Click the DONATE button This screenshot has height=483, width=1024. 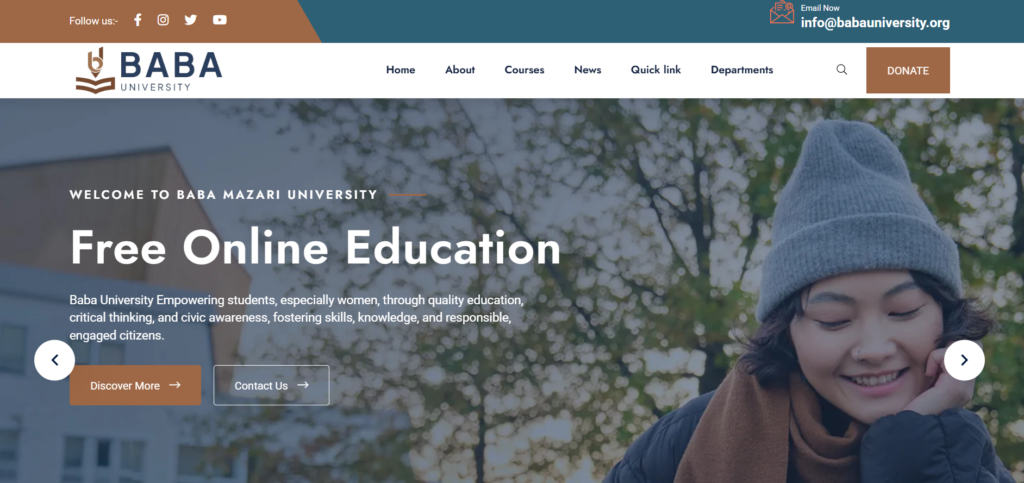(x=908, y=70)
